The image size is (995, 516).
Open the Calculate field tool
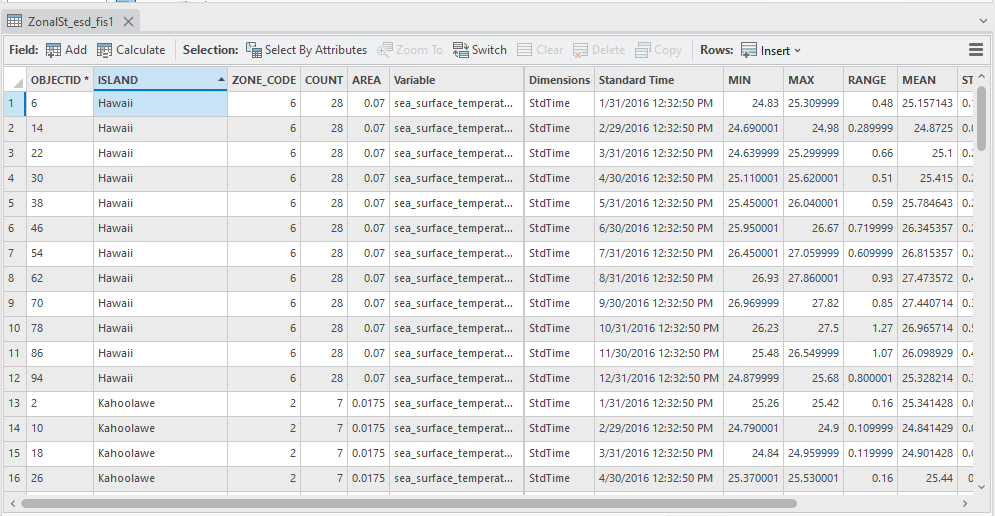point(130,50)
